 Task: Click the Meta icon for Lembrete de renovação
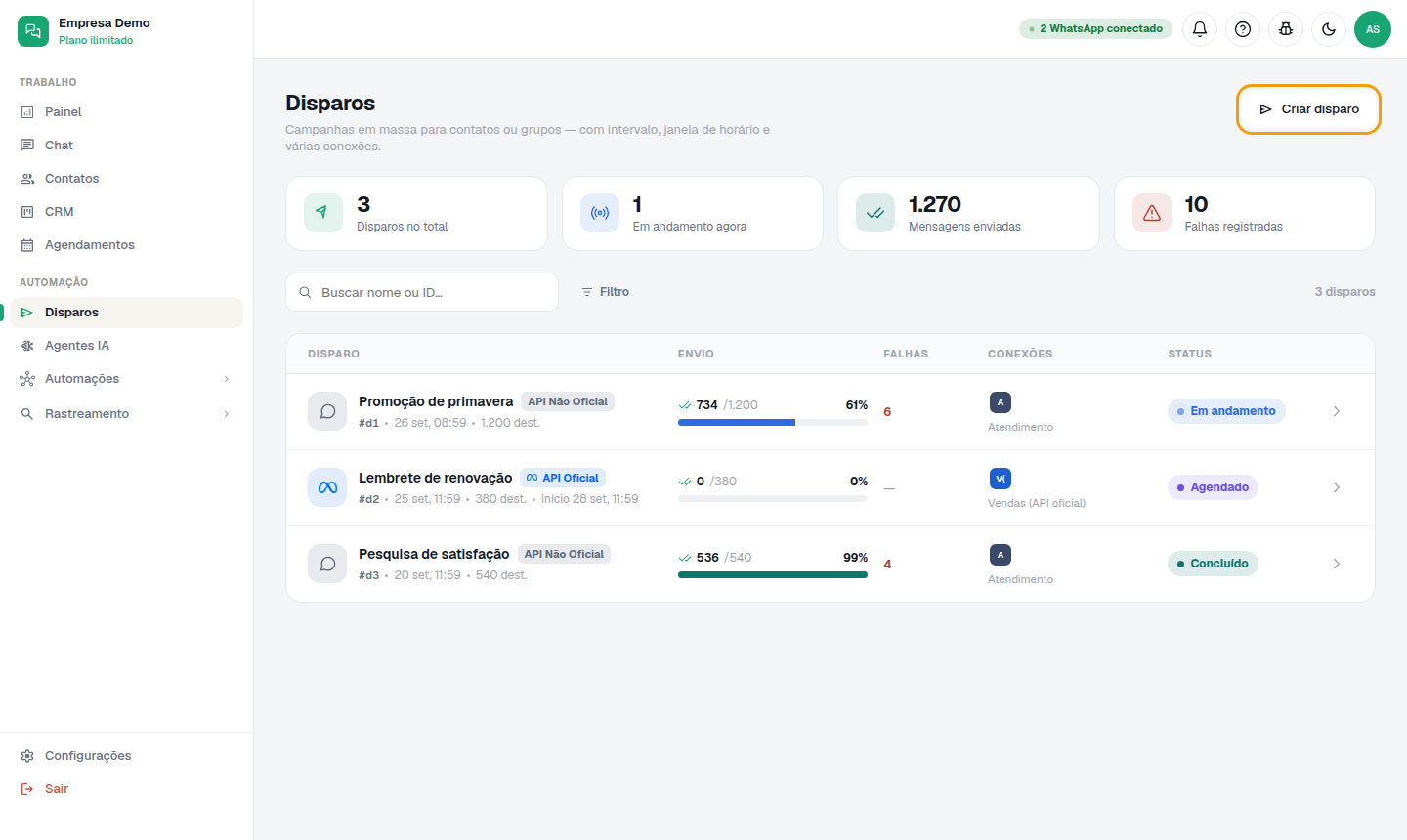327,487
